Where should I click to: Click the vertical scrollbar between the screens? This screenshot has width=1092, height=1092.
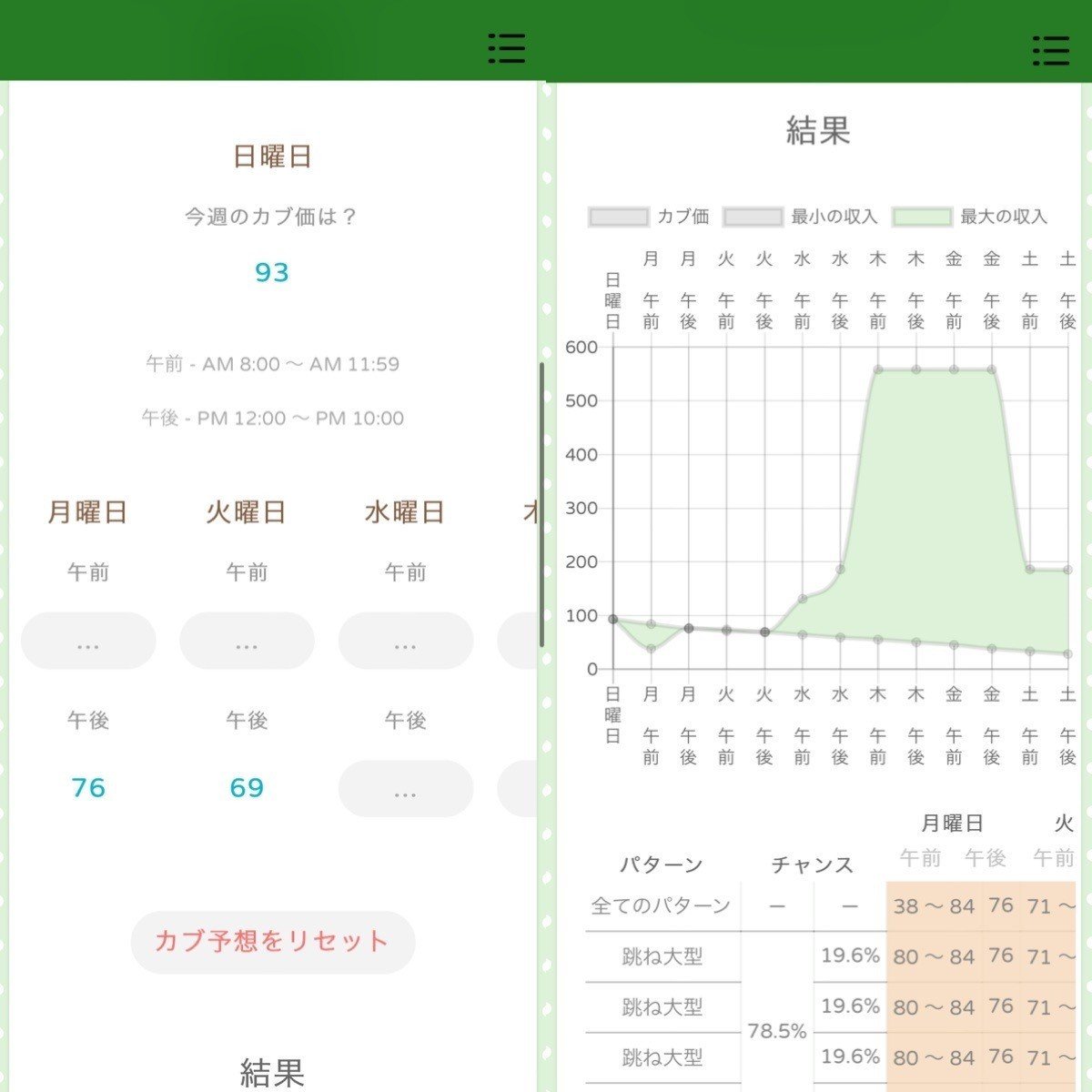pos(543,500)
